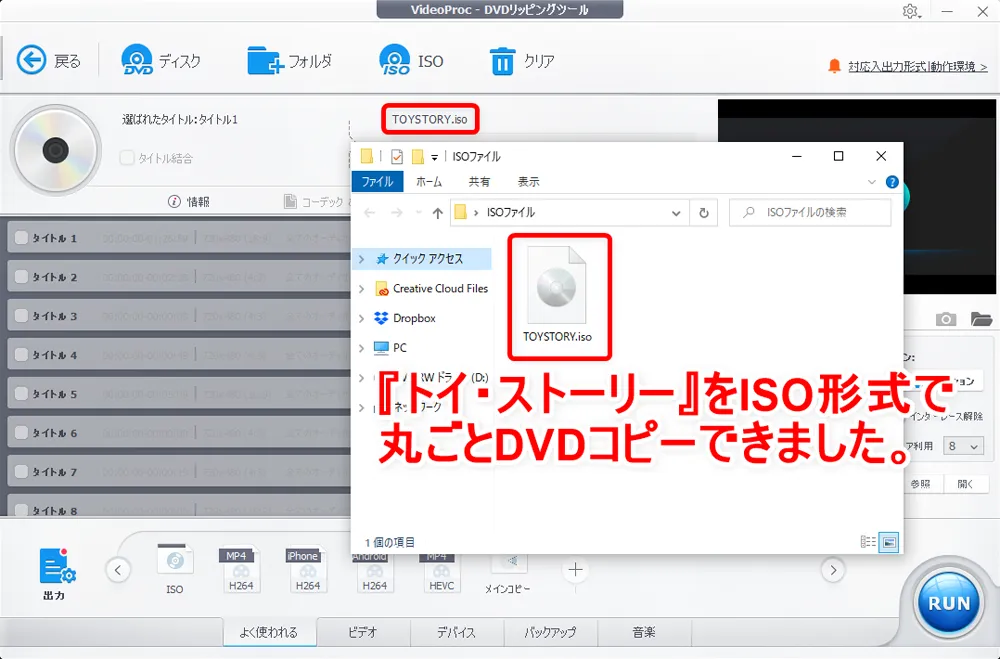
Task: Open the 出力 settings icon
Action: click(x=57, y=566)
